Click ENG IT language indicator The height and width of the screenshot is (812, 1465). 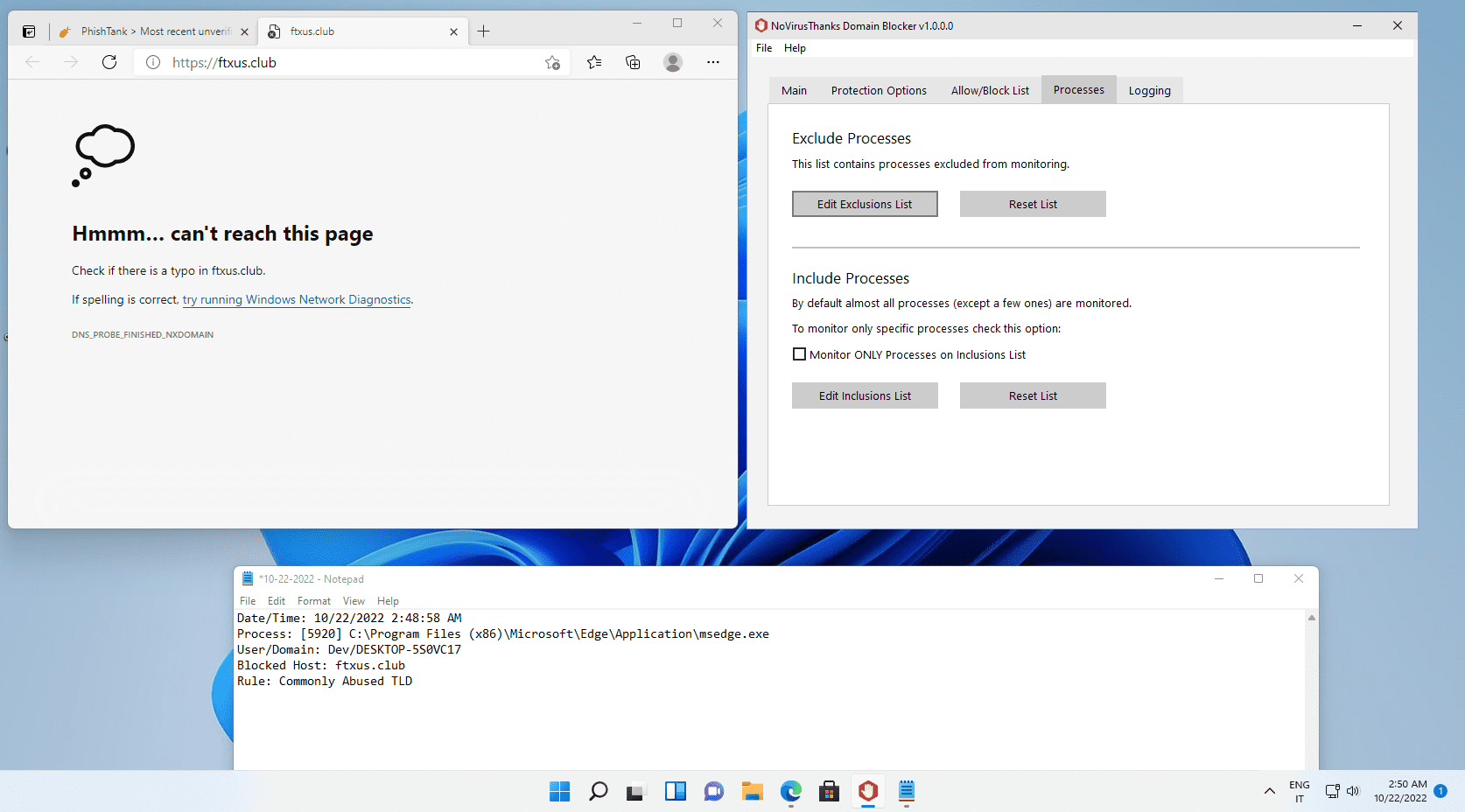tap(1300, 791)
